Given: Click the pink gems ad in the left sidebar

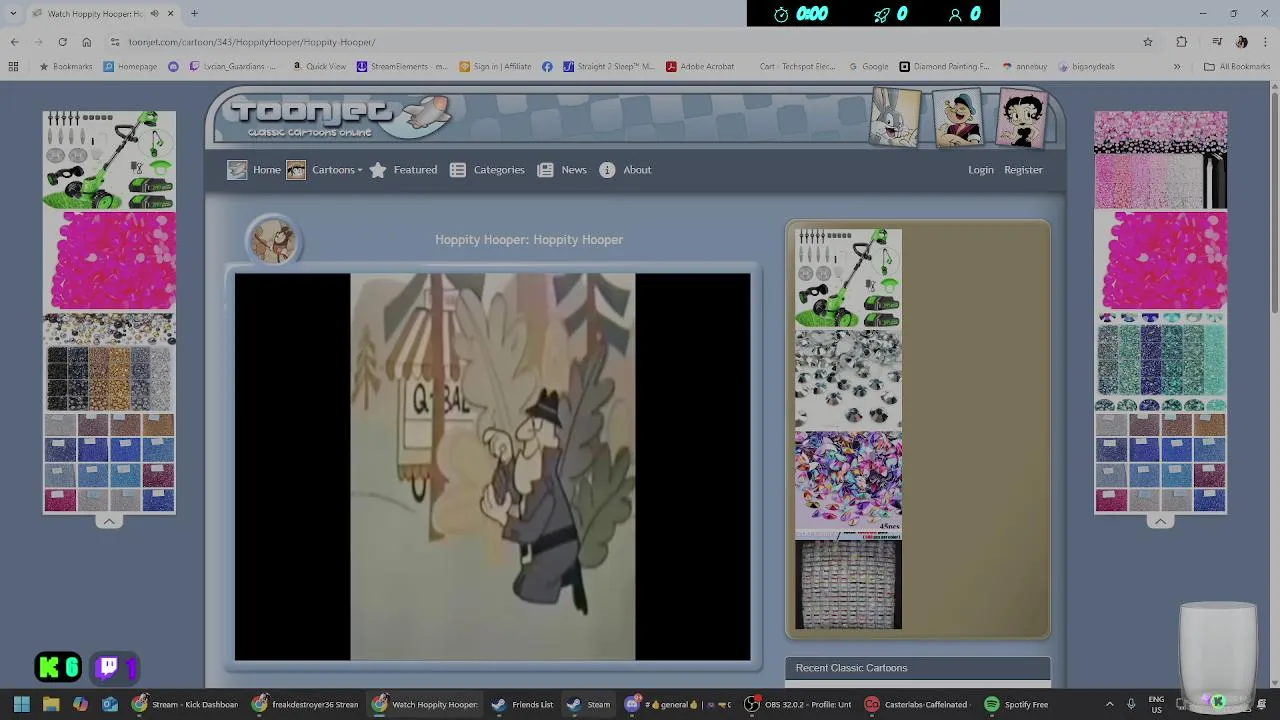Looking at the screenshot, I should click(x=109, y=261).
